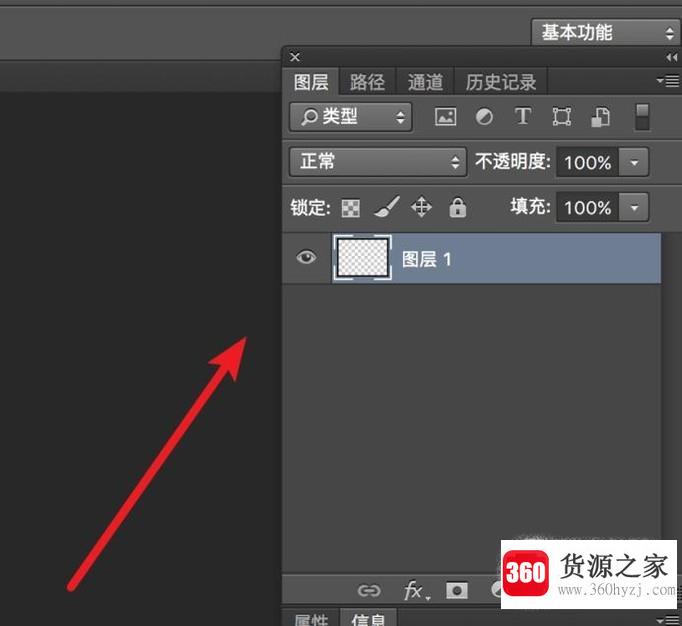The image size is (682, 626).
Task: Click the 不透明度 100% value field
Action: (588, 163)
